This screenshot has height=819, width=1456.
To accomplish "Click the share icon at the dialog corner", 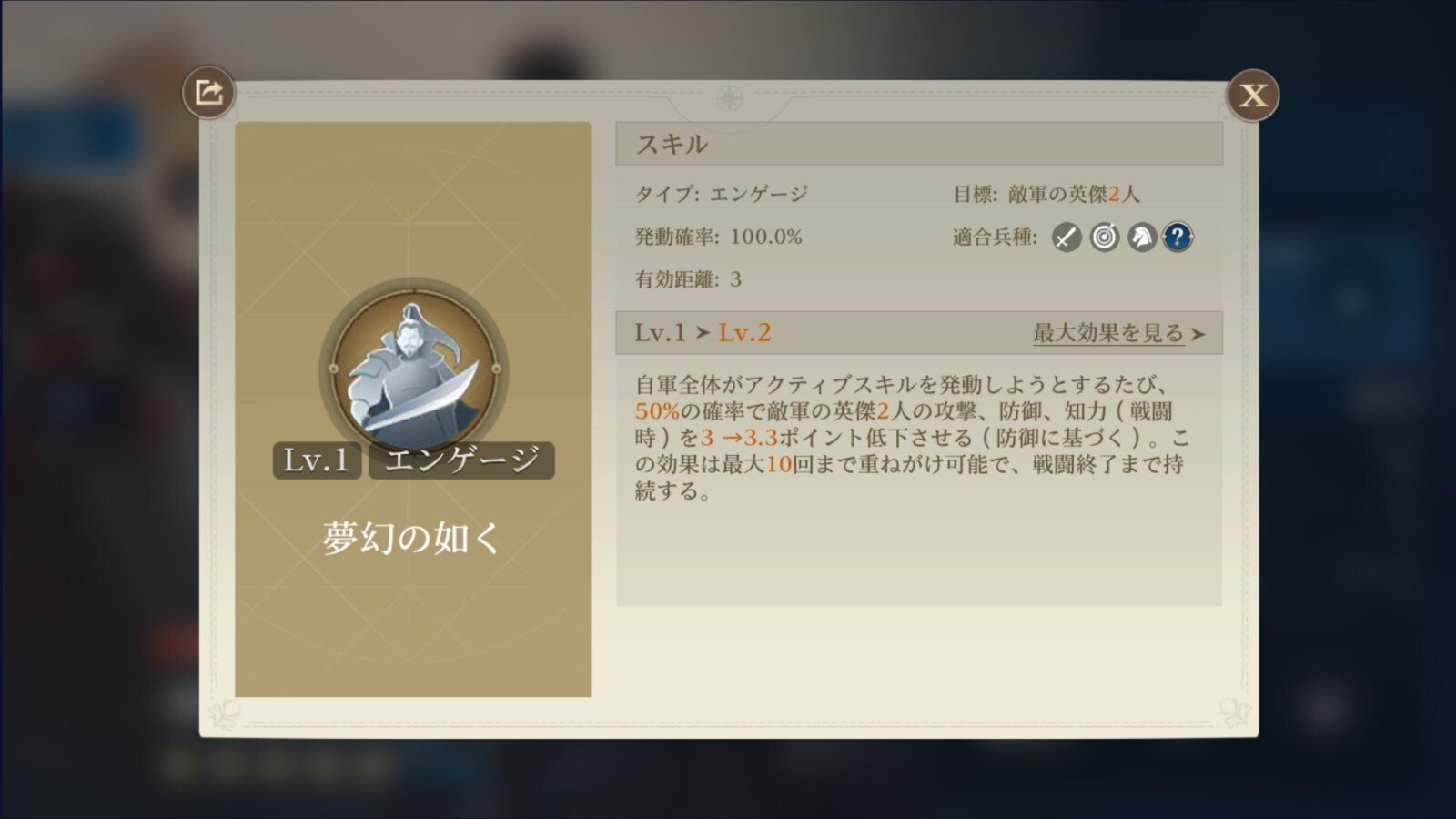I will click(208, 93).
